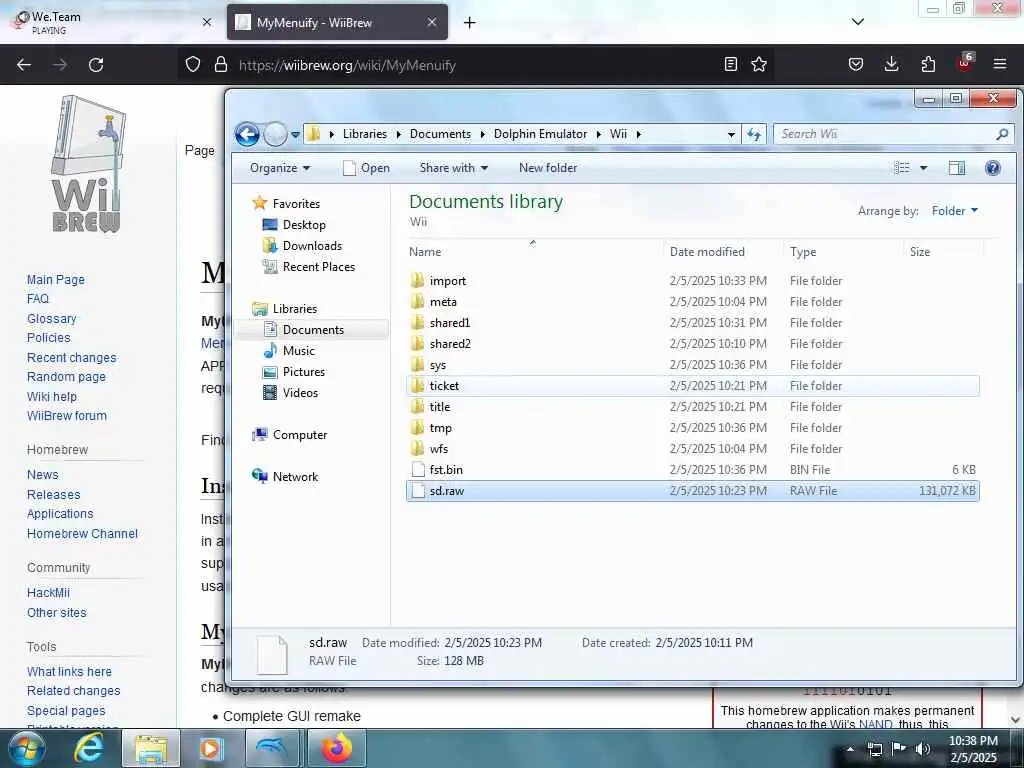The width and height of the screenshot is (1024, 768).
Task: Select the ticket folder
Action: pyautogui.click(x=692, y=385)
